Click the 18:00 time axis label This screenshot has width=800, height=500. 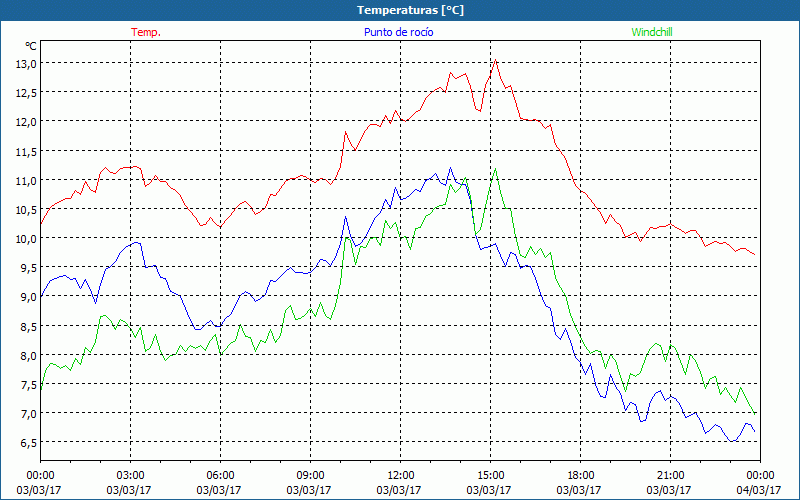click(579, 476)
